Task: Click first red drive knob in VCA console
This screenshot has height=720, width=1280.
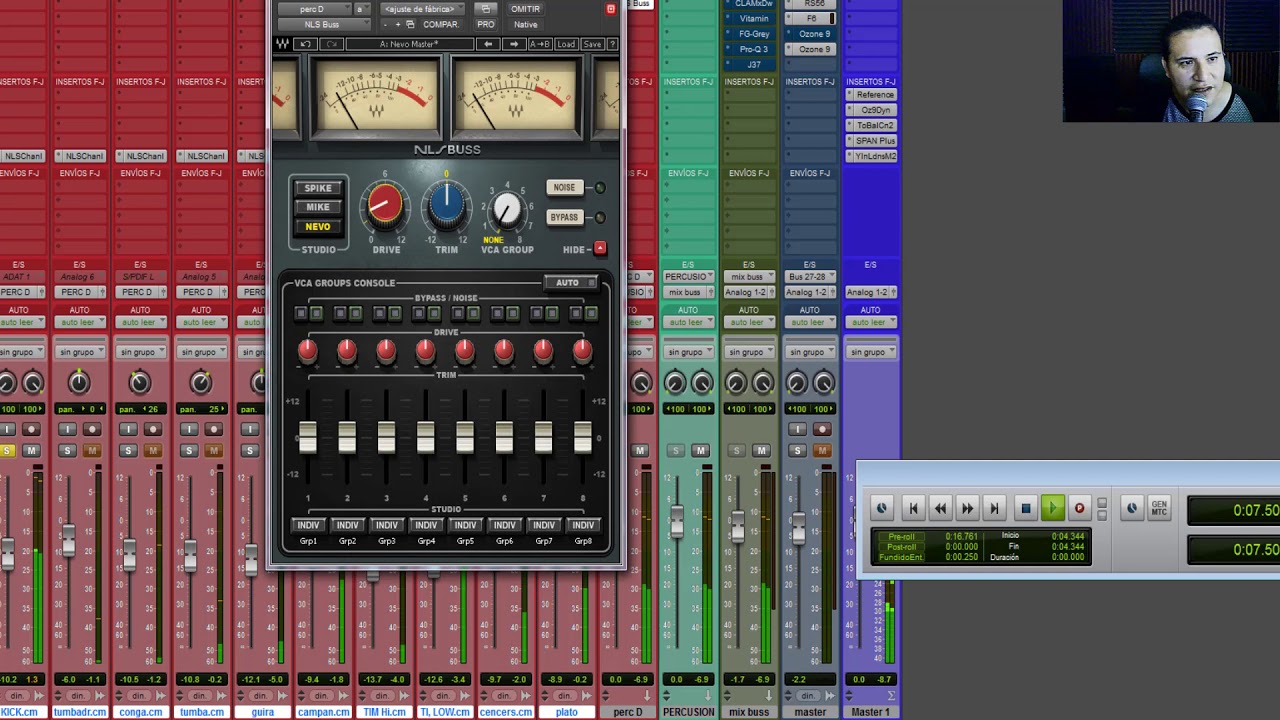Action: (307, 350)
